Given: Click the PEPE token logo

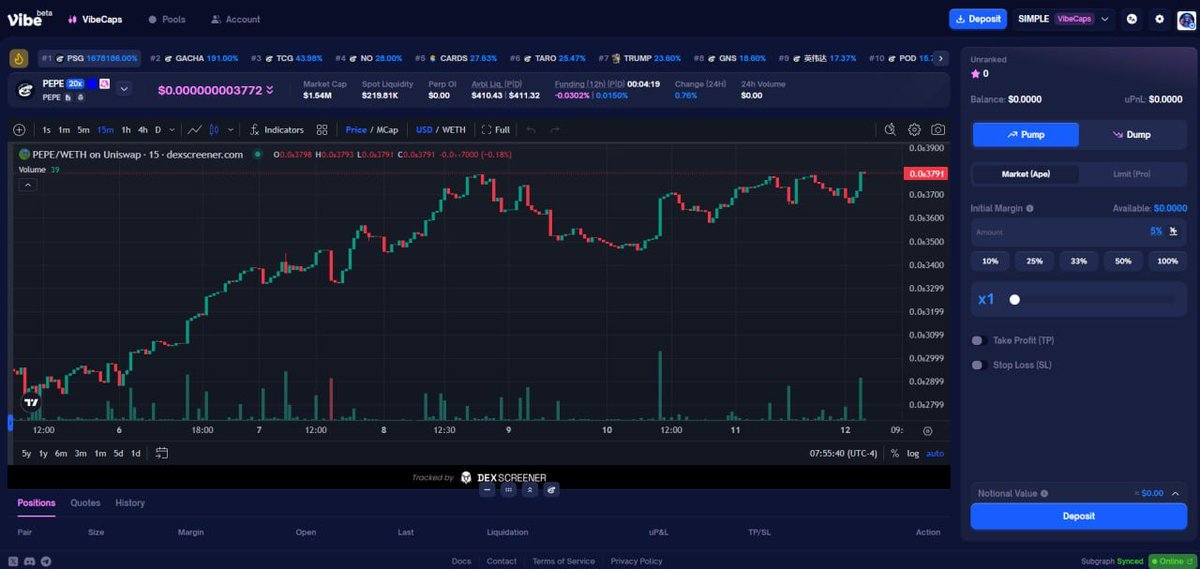Looking at the screenshot, I should coord(26,89).
